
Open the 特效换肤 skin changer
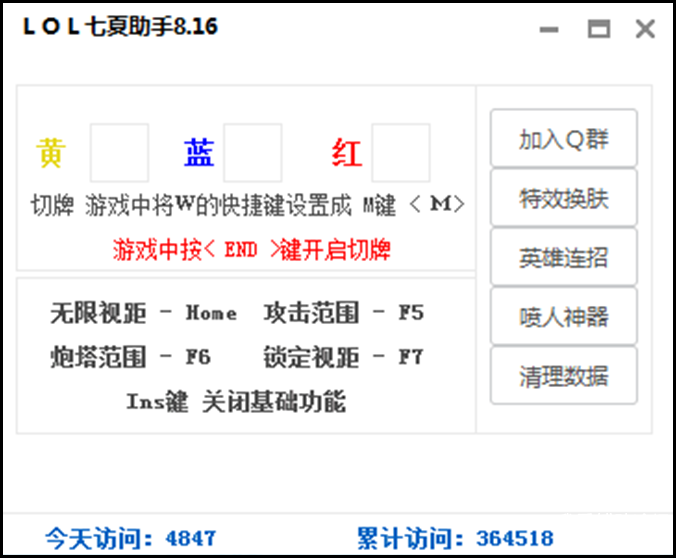[x=563, y=198]
